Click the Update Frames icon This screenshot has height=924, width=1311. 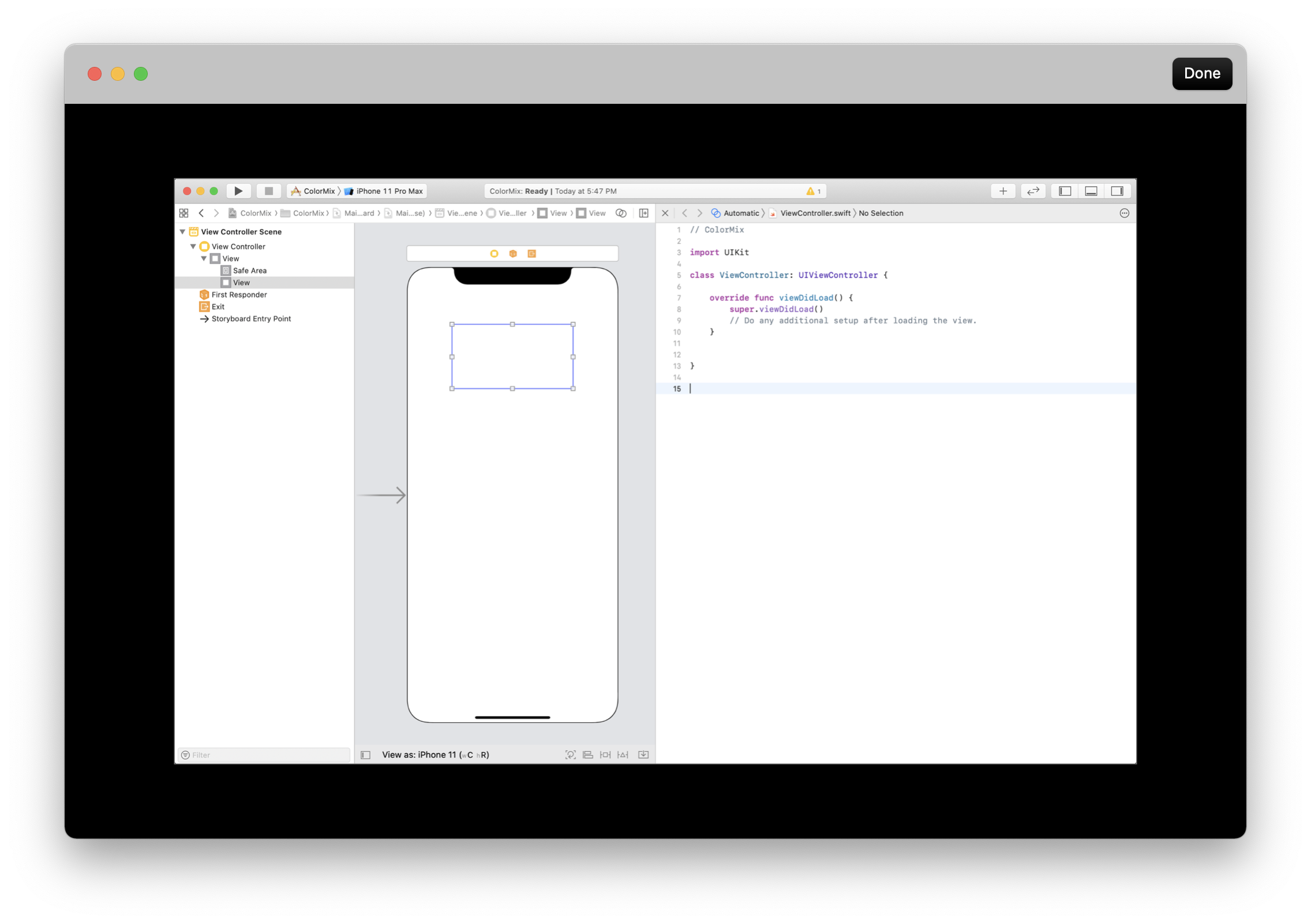pyautogui.click(x=570, y=754)
